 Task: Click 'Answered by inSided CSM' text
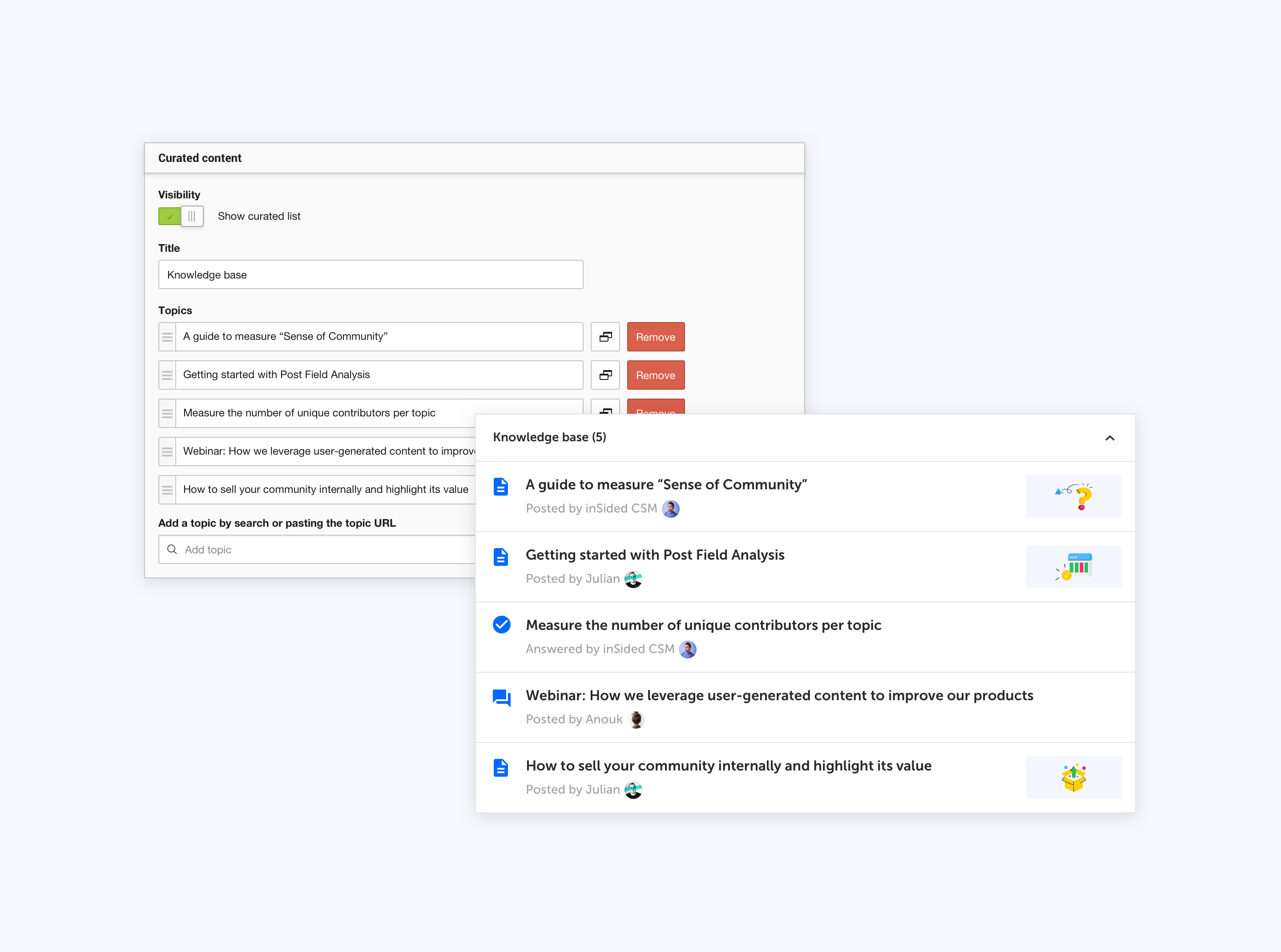(600, 649)
